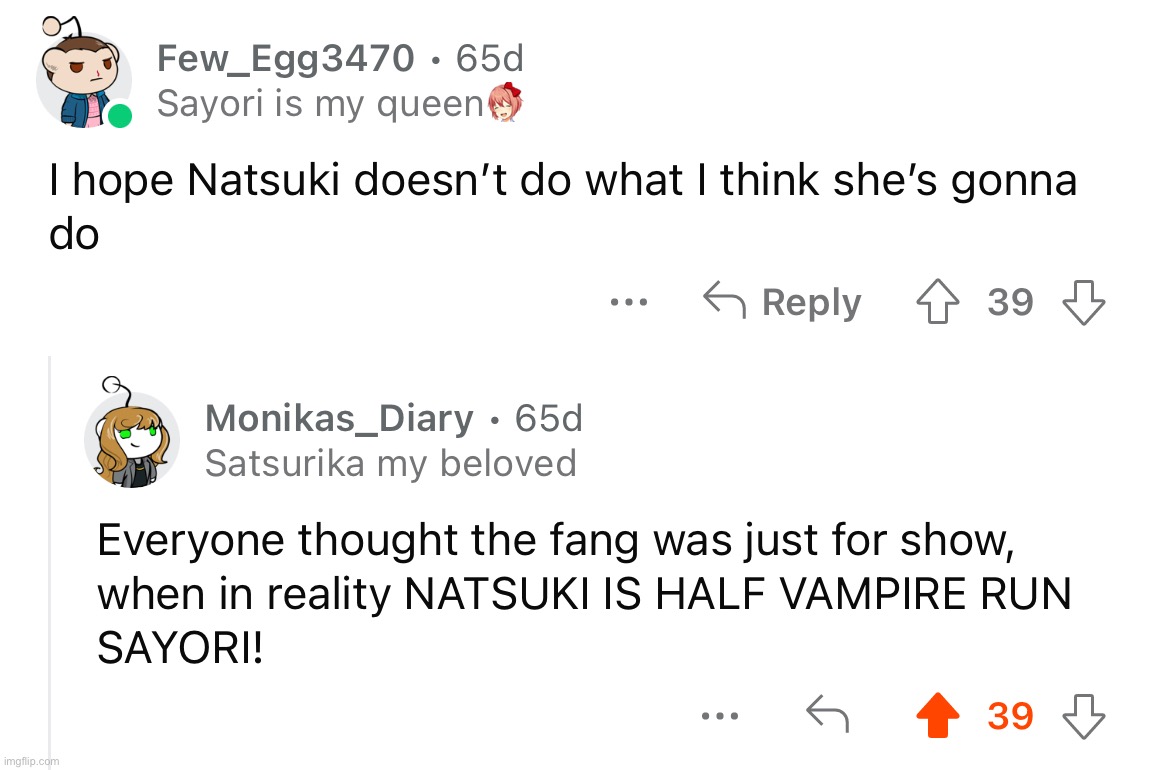
Task: Open the Few_Egg3470 username profile link
Action: tap(285, 59)
